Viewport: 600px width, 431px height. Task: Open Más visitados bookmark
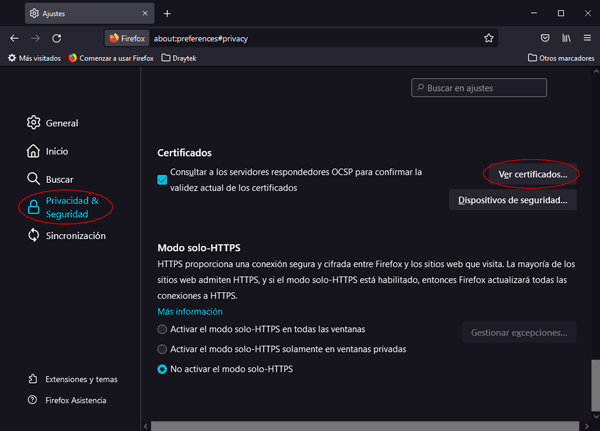pos(34,58)
